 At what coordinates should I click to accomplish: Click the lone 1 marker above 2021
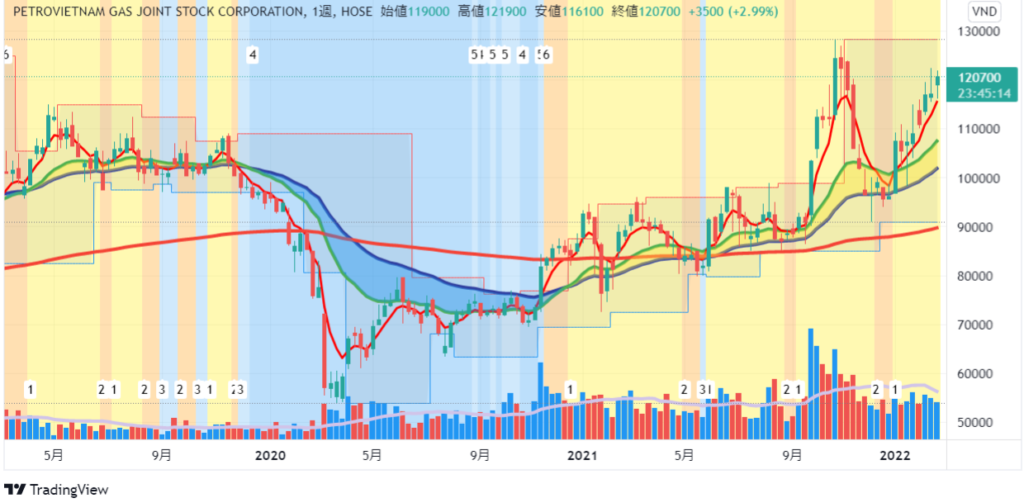(x=571, y=390)
